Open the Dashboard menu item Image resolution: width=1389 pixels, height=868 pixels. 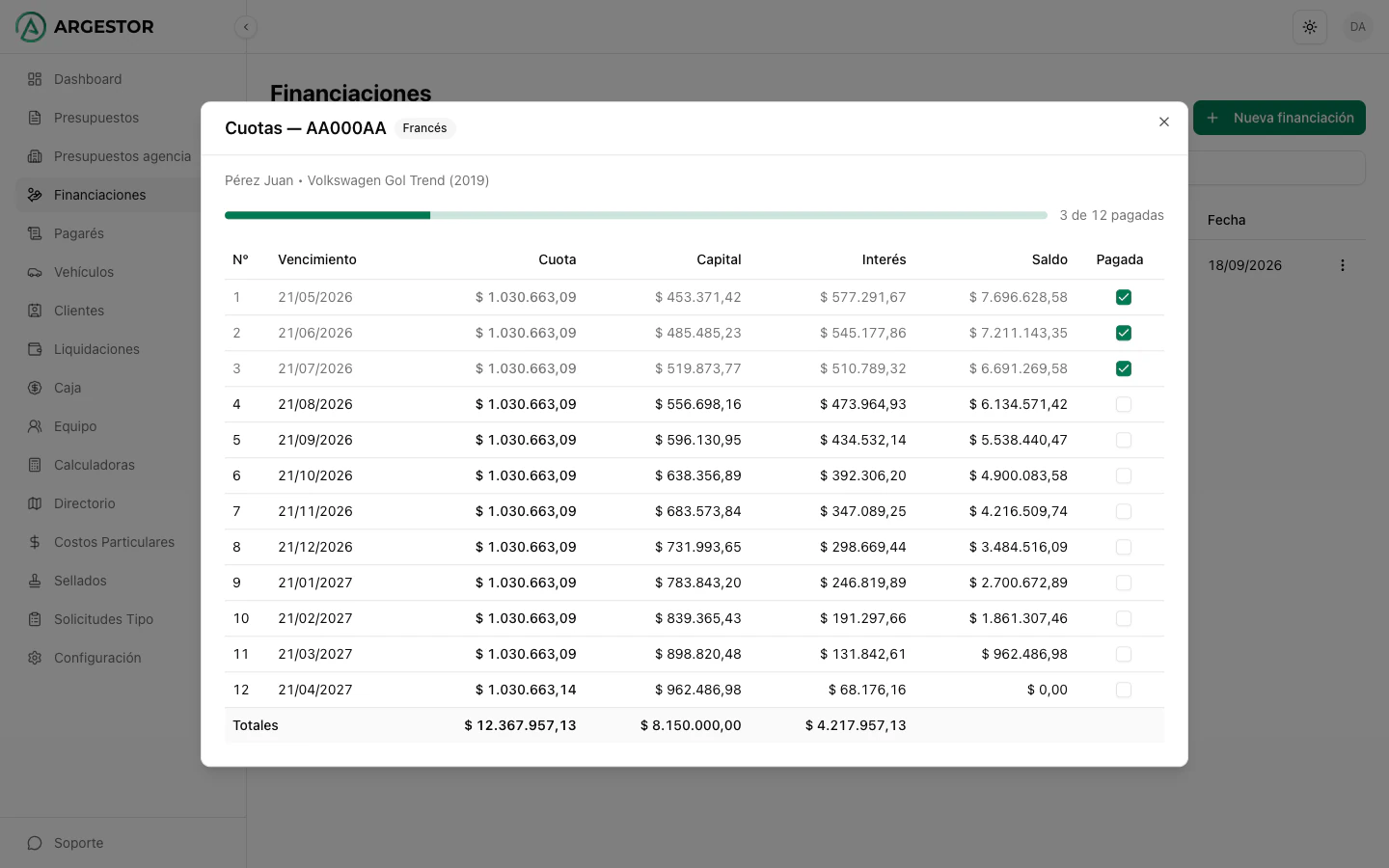[108, 79]
